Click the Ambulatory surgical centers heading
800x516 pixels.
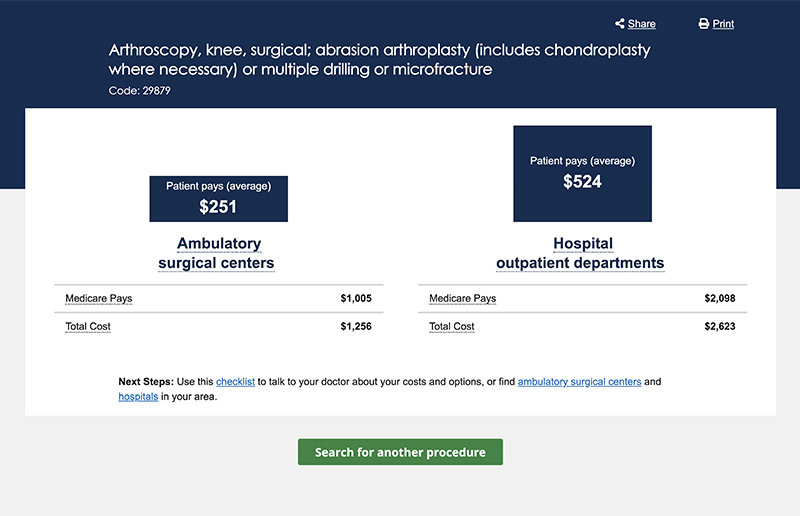(x=216, y=253)
